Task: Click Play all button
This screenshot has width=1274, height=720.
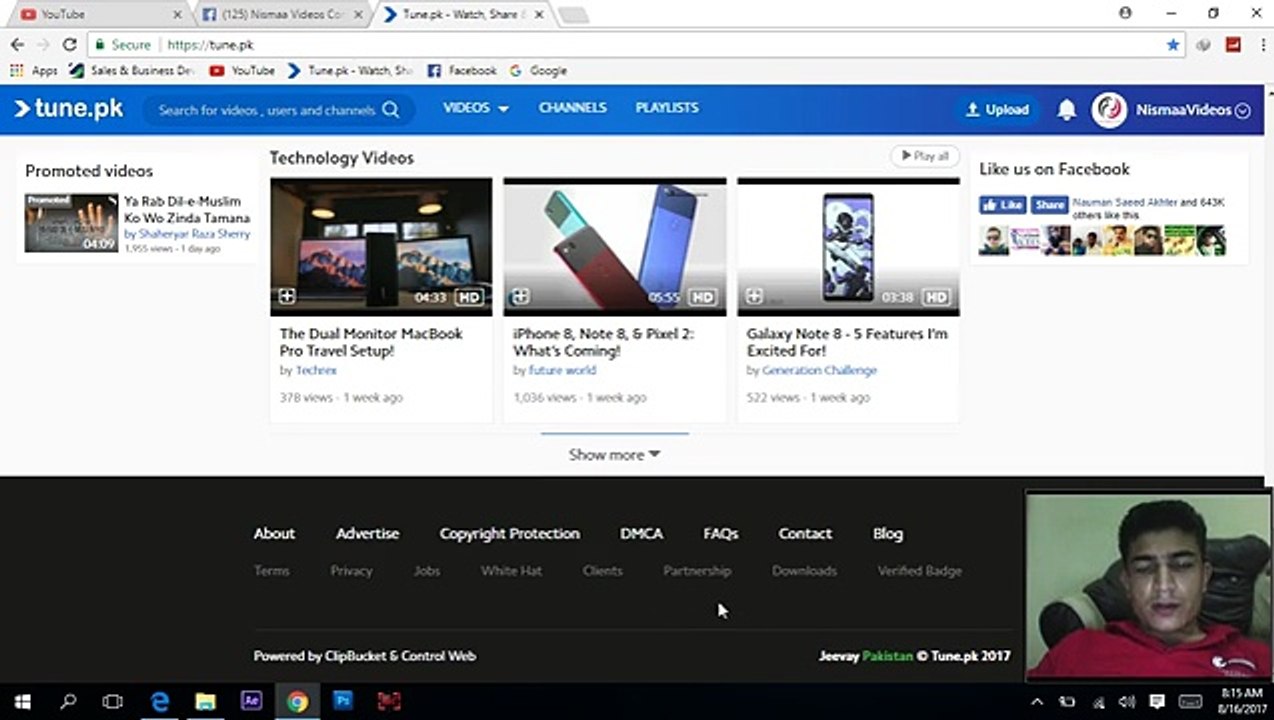Action: [925, 156]
